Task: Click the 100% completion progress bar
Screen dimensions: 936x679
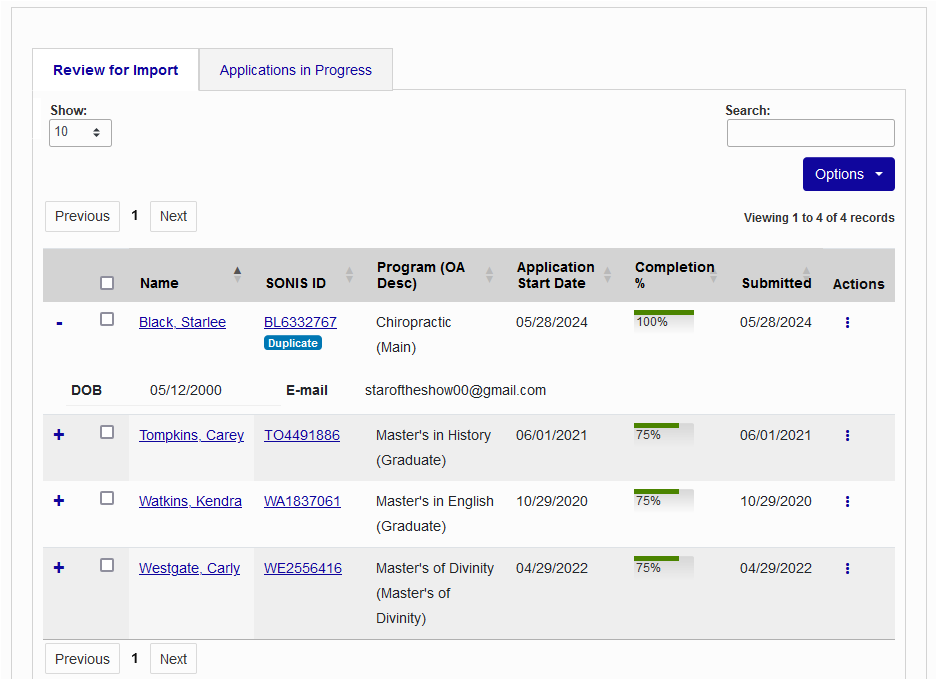Action: pyautogui.click(x=663, y=320)
